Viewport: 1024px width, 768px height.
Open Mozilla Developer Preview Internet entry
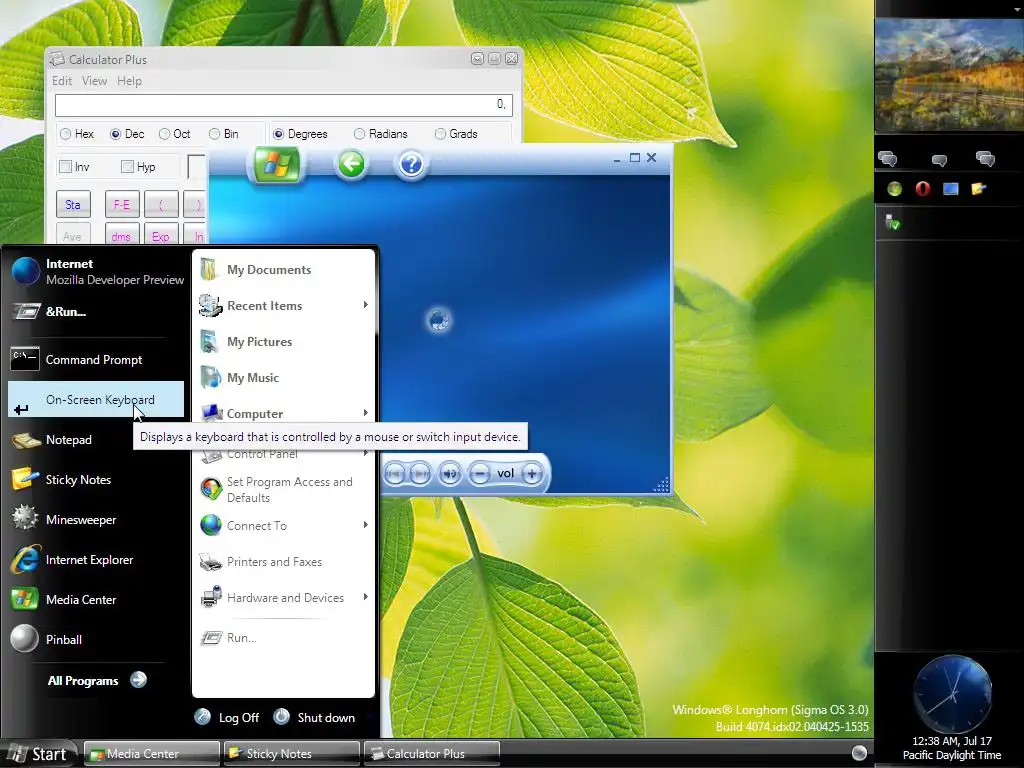point(97,272)
